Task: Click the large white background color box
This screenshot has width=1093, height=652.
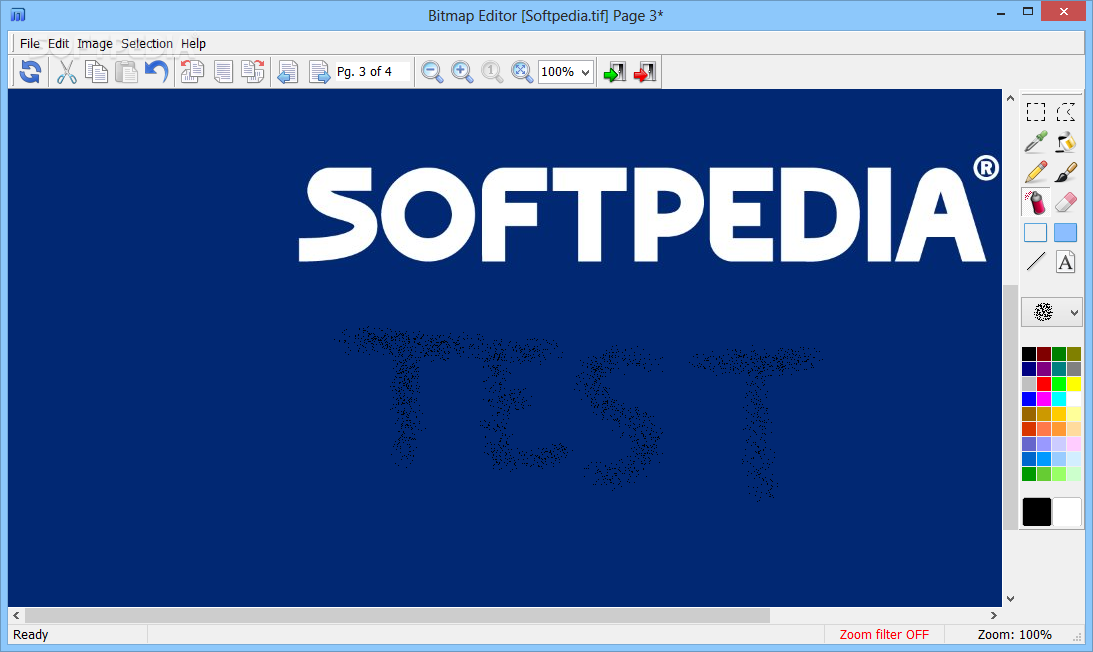Action: (x=1067, y=512)
